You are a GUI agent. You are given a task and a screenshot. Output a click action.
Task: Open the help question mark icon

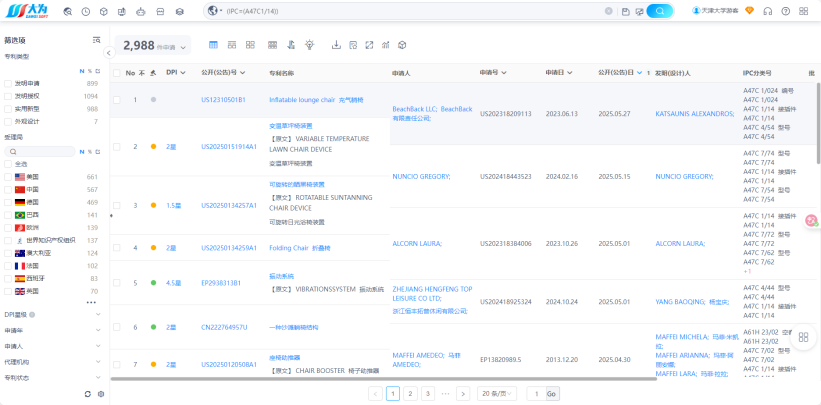[785, 11]
